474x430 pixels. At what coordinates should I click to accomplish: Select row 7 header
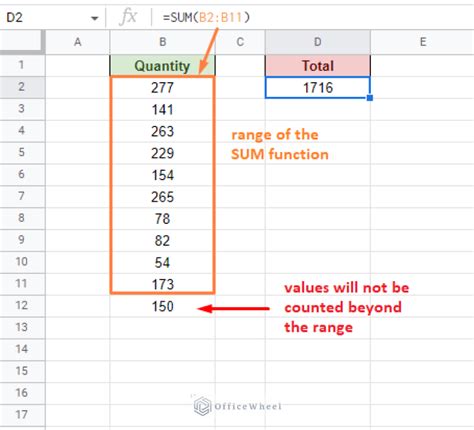click(x=22, y=196)
